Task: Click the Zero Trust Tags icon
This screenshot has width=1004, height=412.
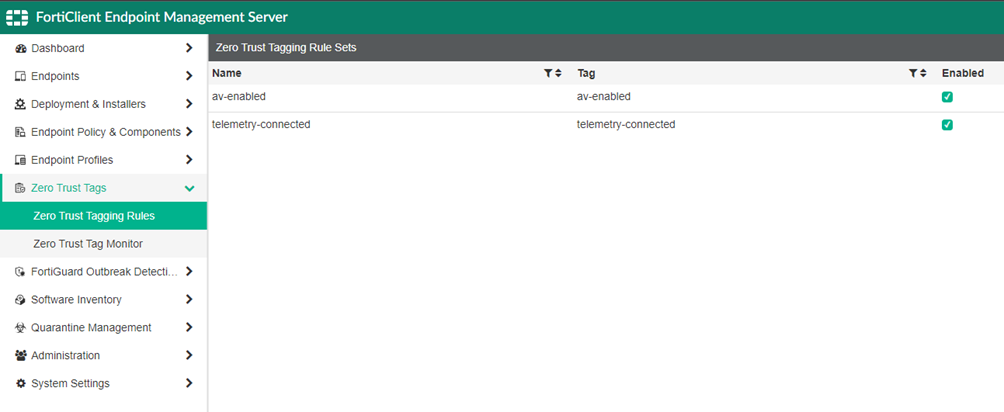Action: 20,188
